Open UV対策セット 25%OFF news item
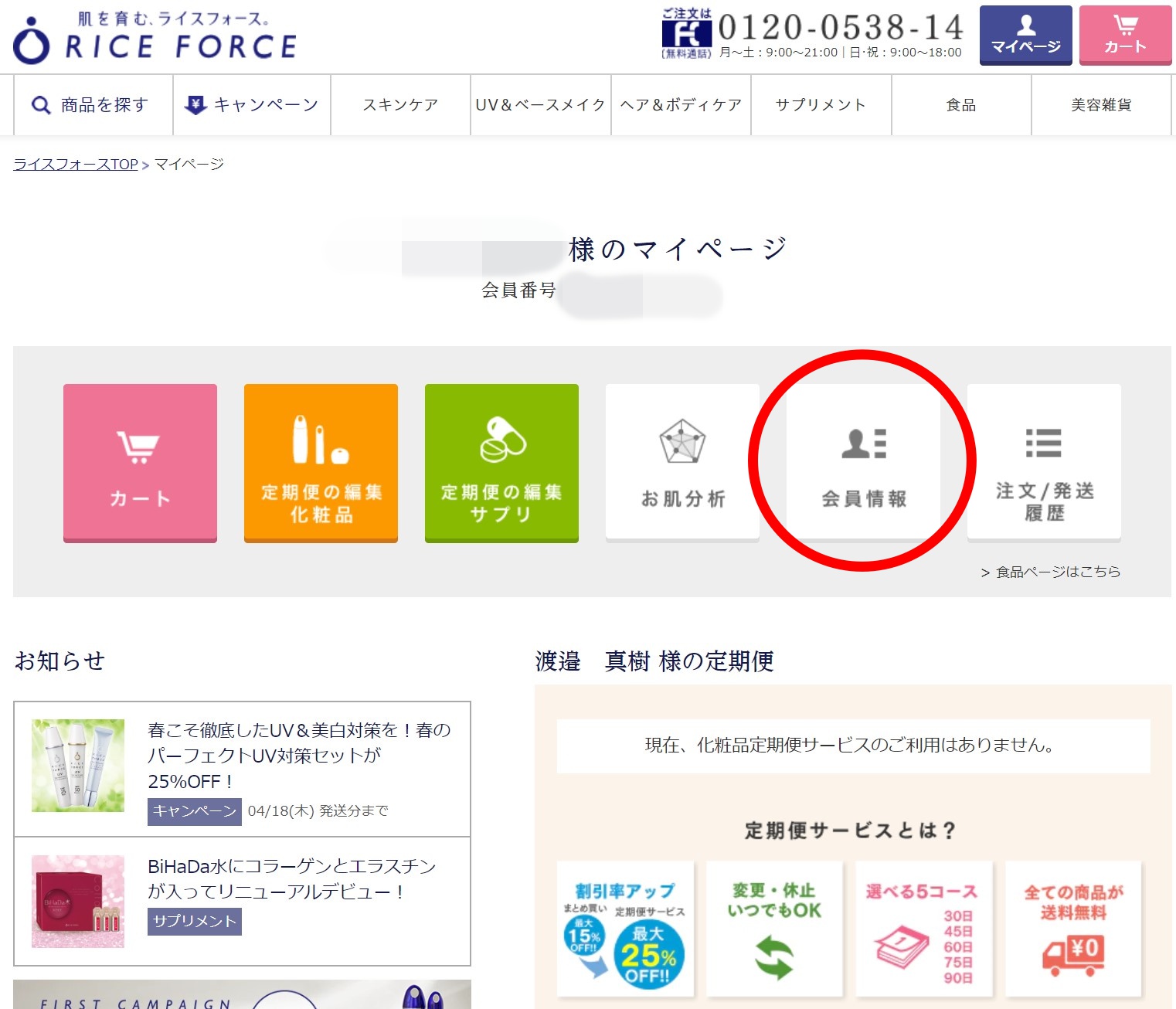 point(298,755)
